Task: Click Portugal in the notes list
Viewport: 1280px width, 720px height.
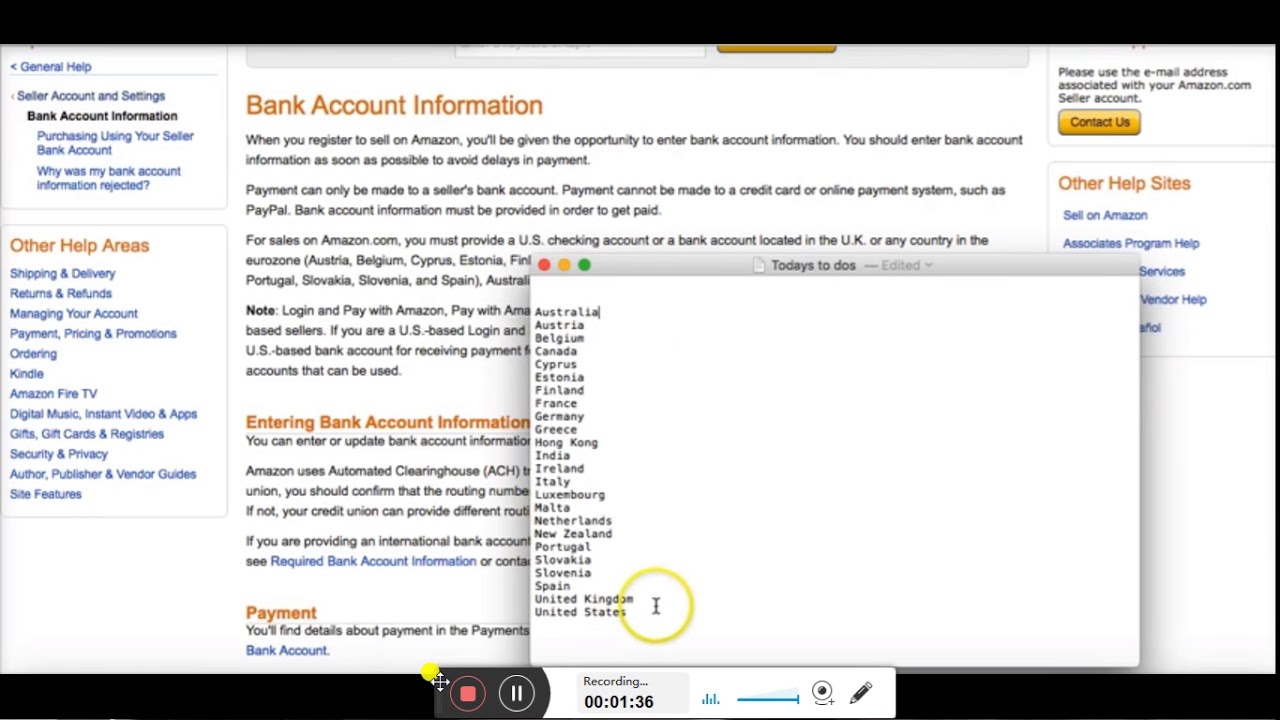Action: pos(562,546)
